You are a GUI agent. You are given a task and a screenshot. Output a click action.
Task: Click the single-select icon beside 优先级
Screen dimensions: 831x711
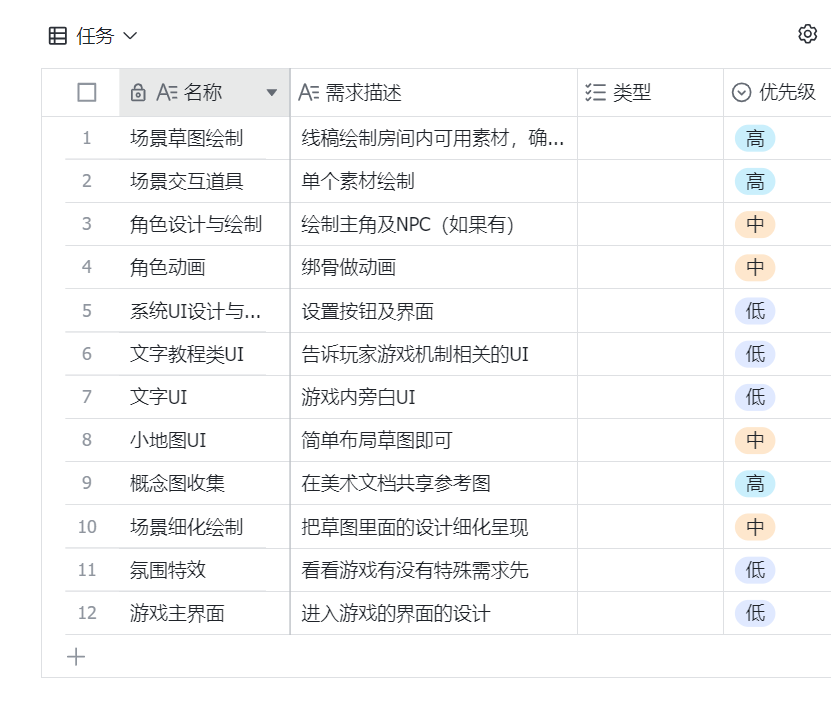[x=741, y=93]
